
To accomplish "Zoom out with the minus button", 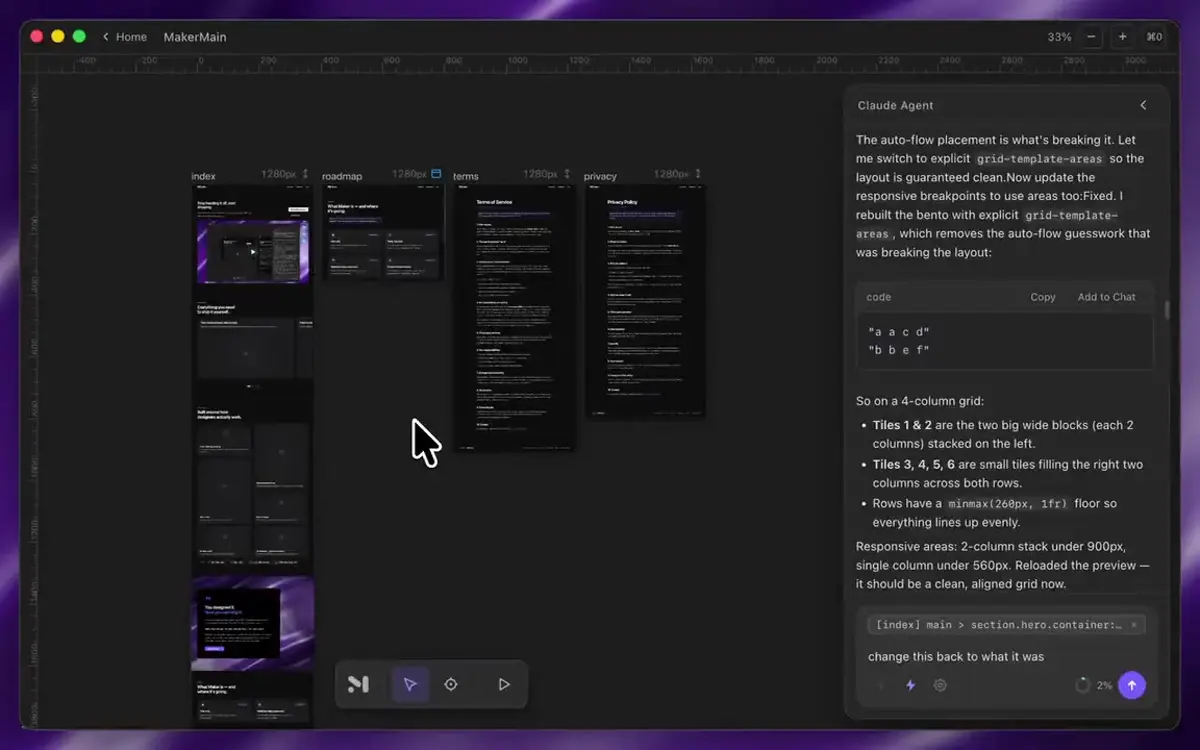I will [1091, 37].
